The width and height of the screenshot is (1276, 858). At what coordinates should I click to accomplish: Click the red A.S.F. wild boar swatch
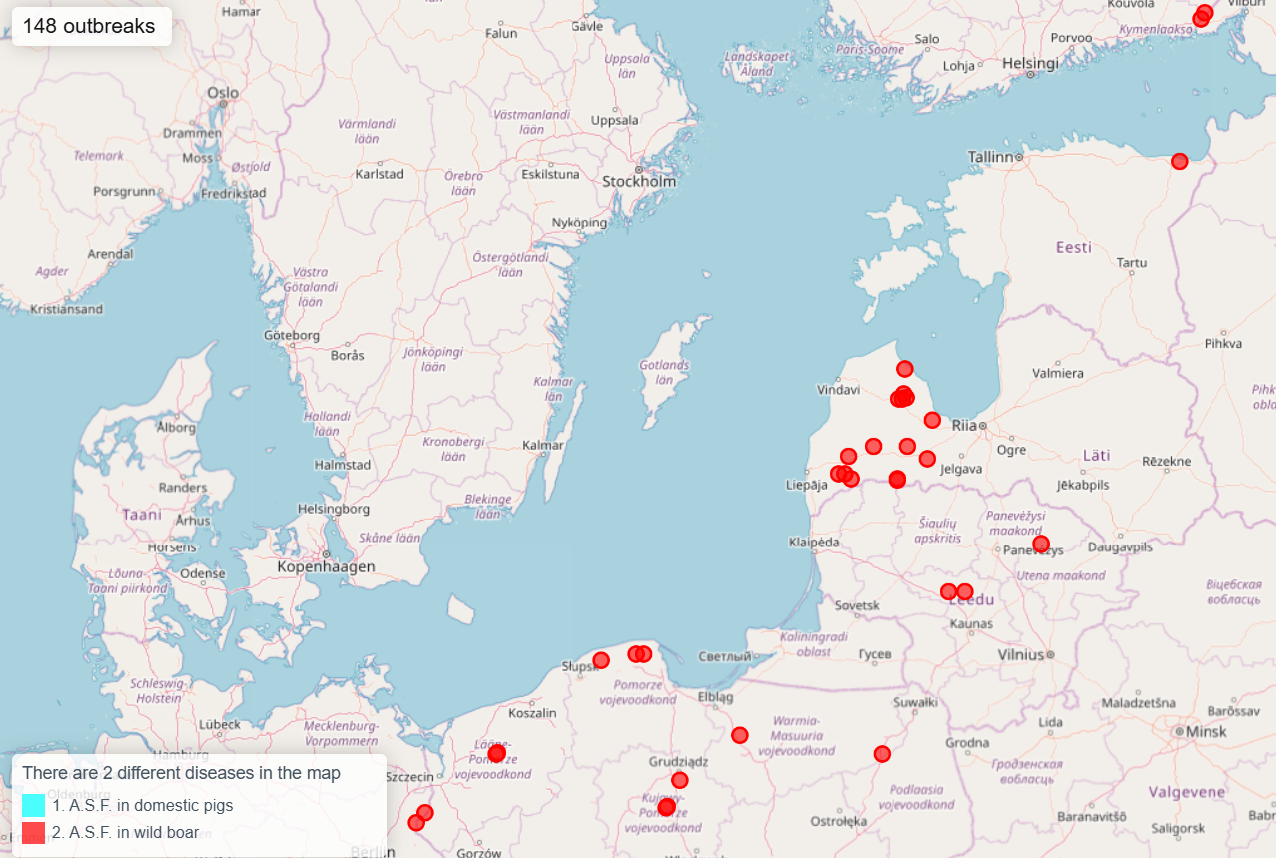coord(33,833)
